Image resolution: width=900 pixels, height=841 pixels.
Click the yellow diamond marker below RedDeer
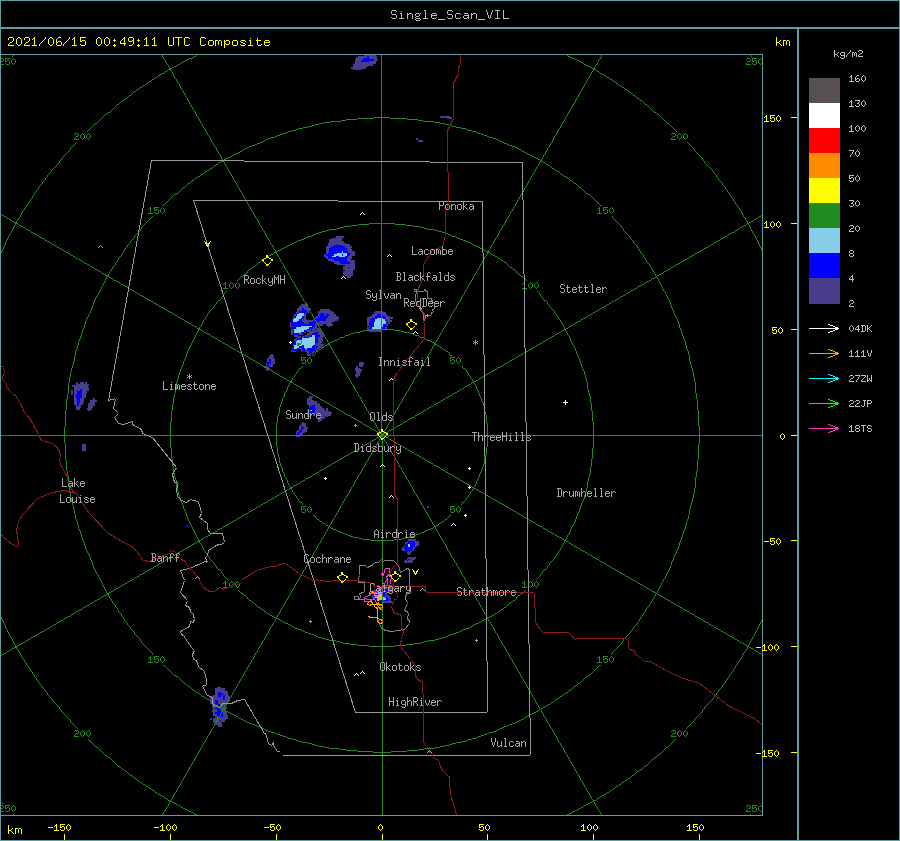411,325
